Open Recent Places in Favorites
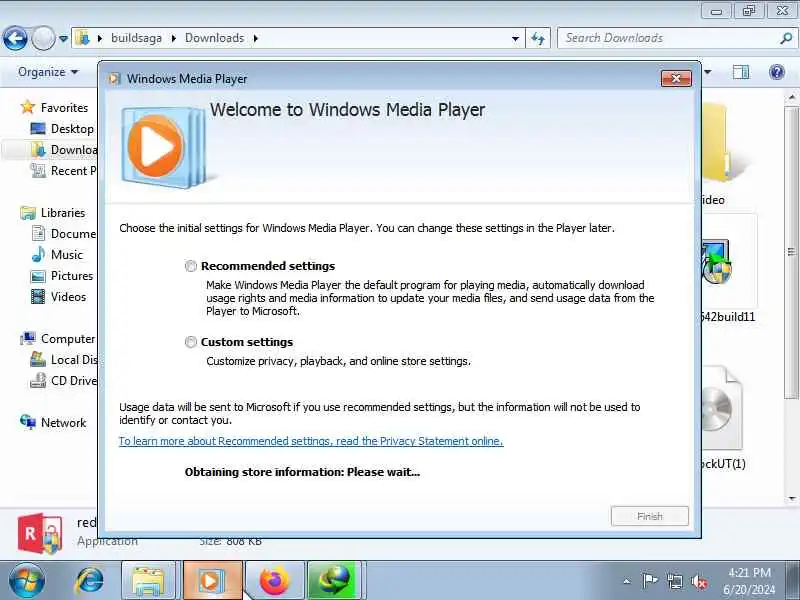Image resolution: width=800 pixels, height=600 pixels. pos(73,170)
